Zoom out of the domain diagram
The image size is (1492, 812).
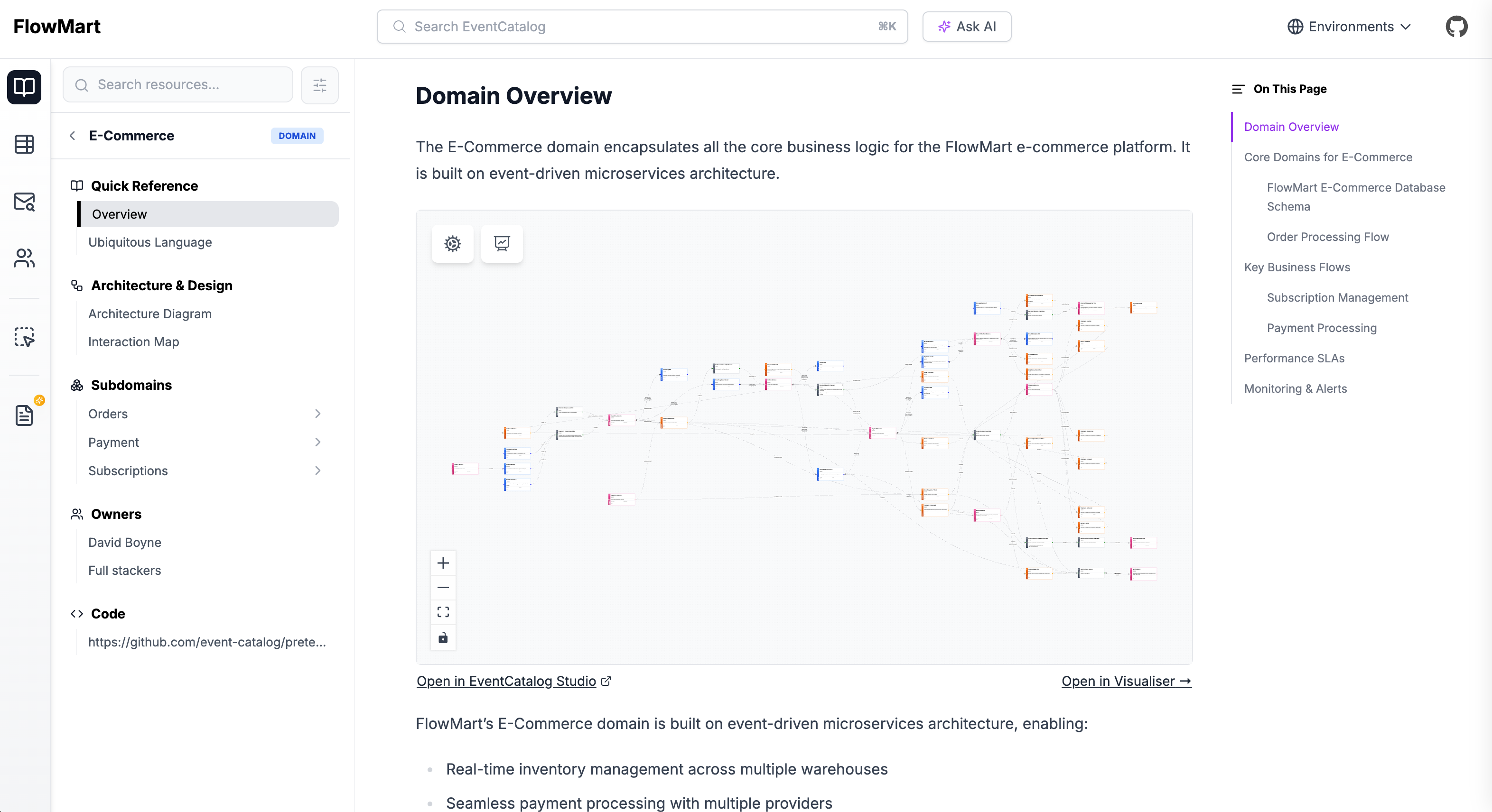pyautogui.click(x=443, y=588)
